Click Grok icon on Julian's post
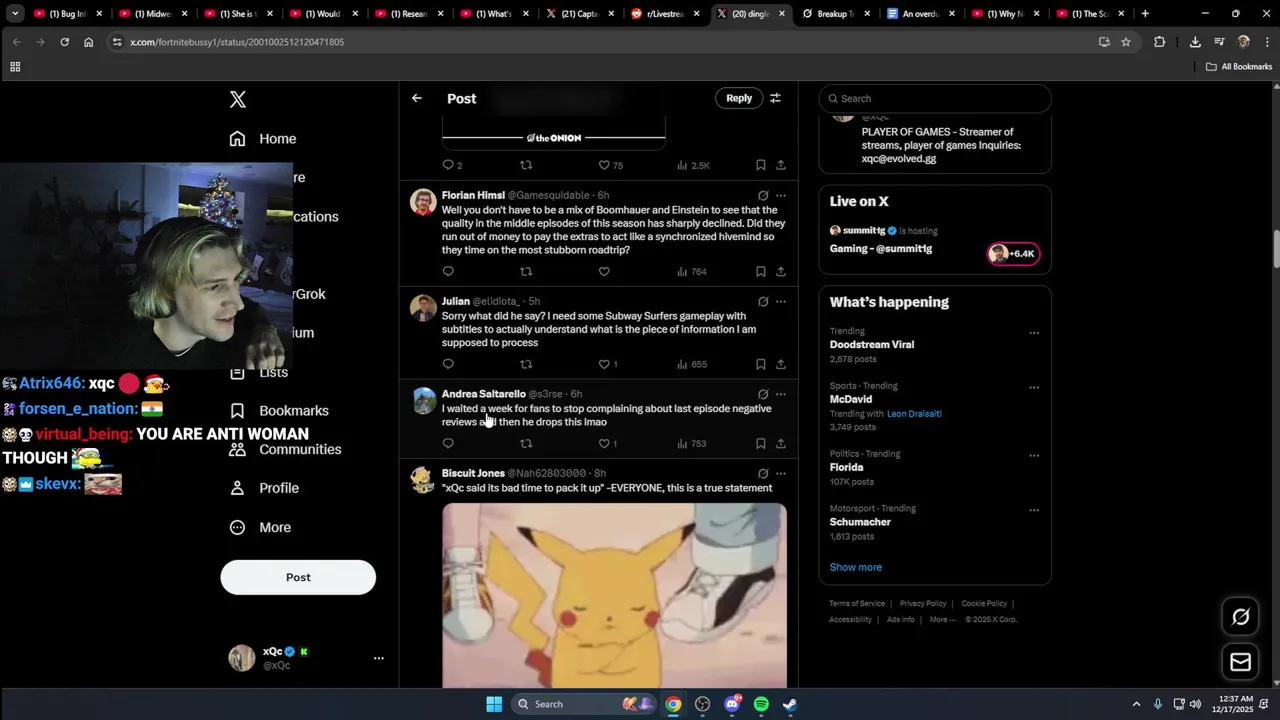 (763, 301)
